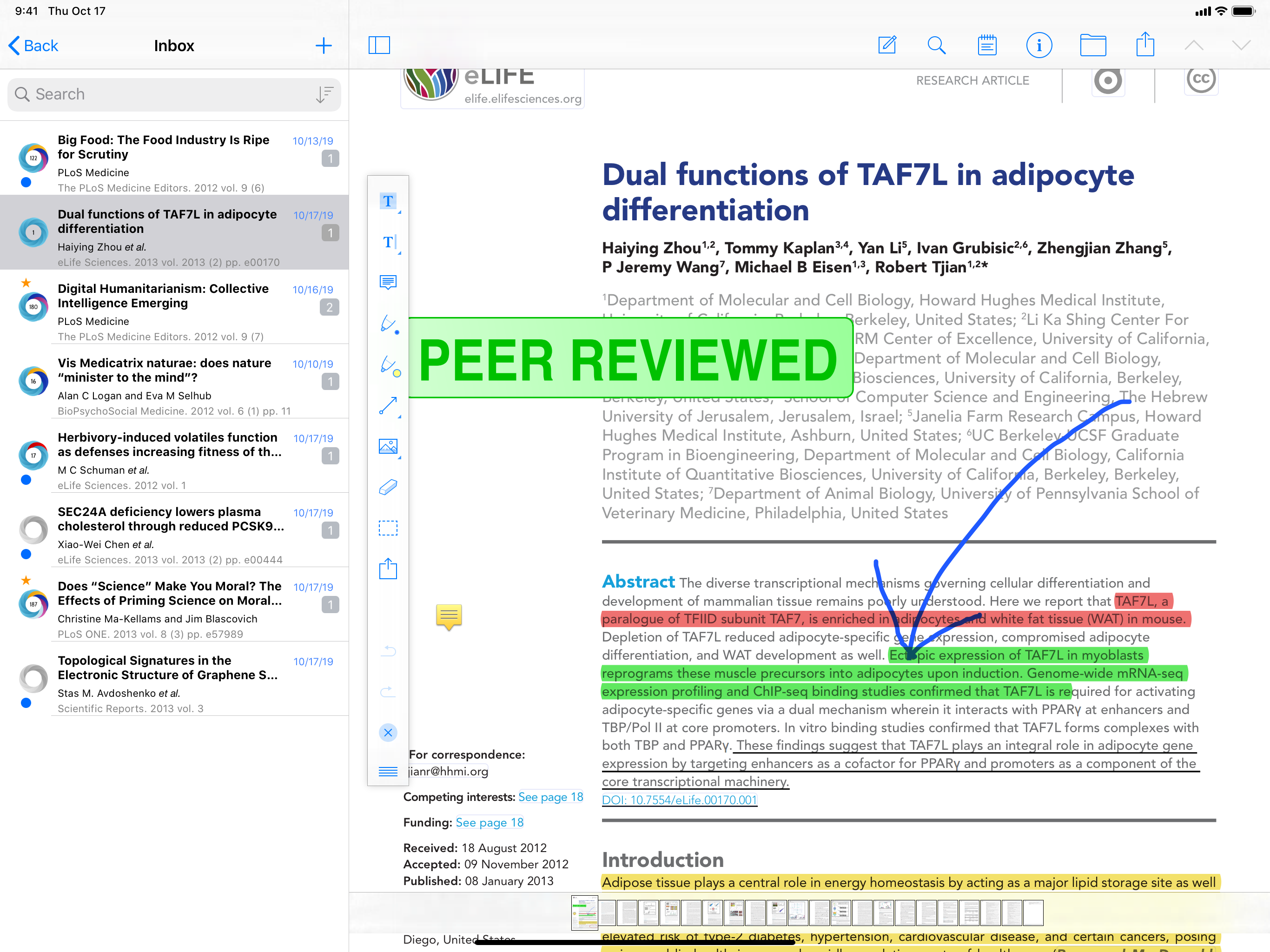Open the collections folder icon
The width and height of the screenshot is (1270, 952).
coord(1092,45)
